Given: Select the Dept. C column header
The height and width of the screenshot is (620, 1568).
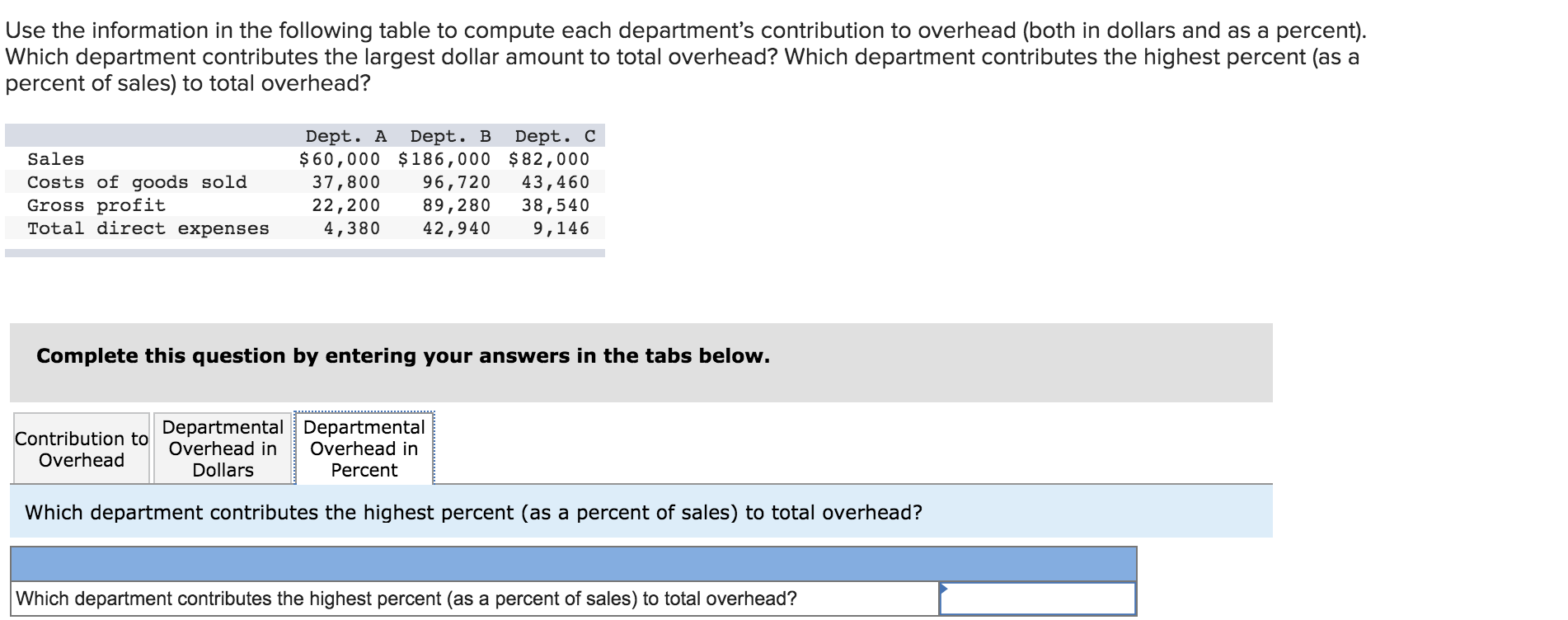Looking at the screenshot, I should [554, 135].
